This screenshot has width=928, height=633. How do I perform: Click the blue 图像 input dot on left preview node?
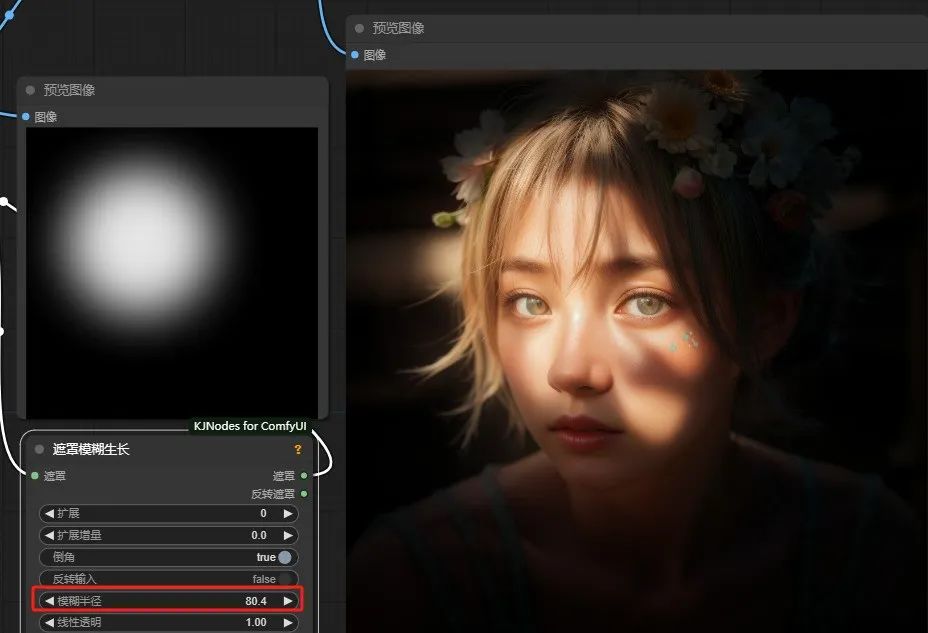(24, 116)
